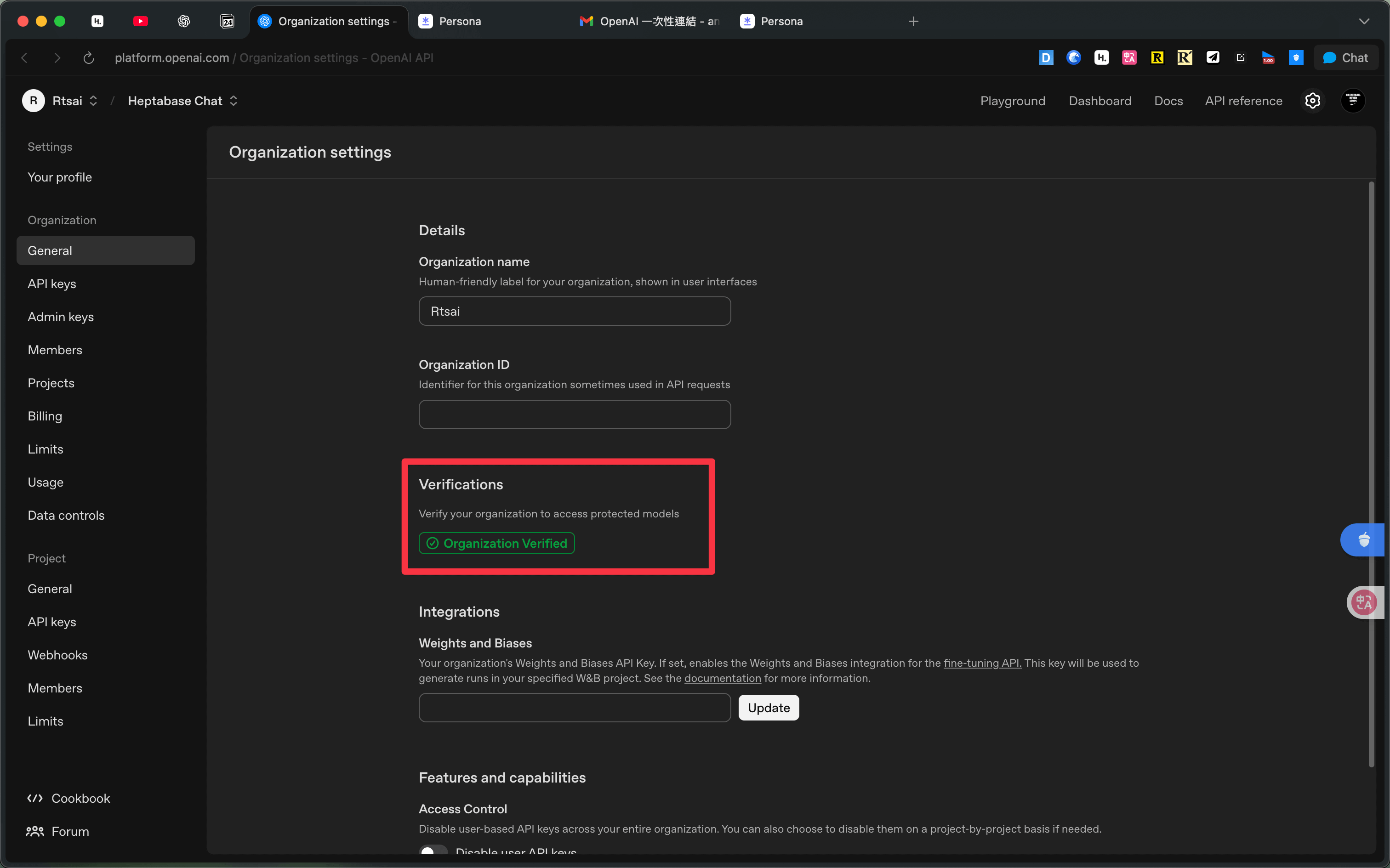Open the settings gear in the header
The width and height of the screenshot is (1390, 868).
tap(1313, 101)
